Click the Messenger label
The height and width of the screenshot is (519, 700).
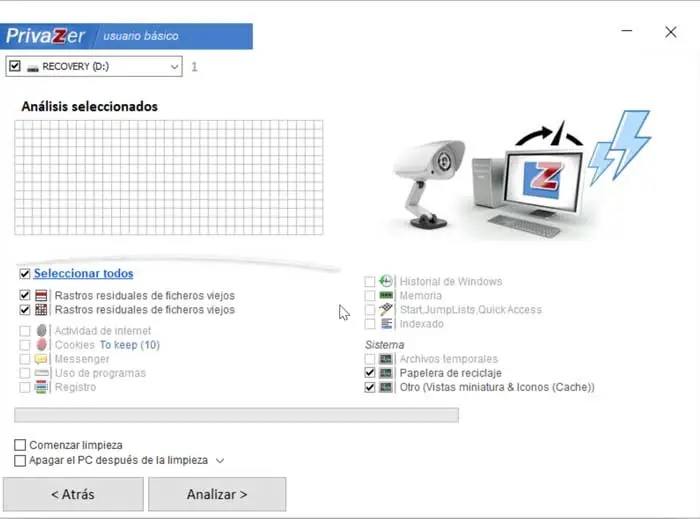[x=82, y=359]
